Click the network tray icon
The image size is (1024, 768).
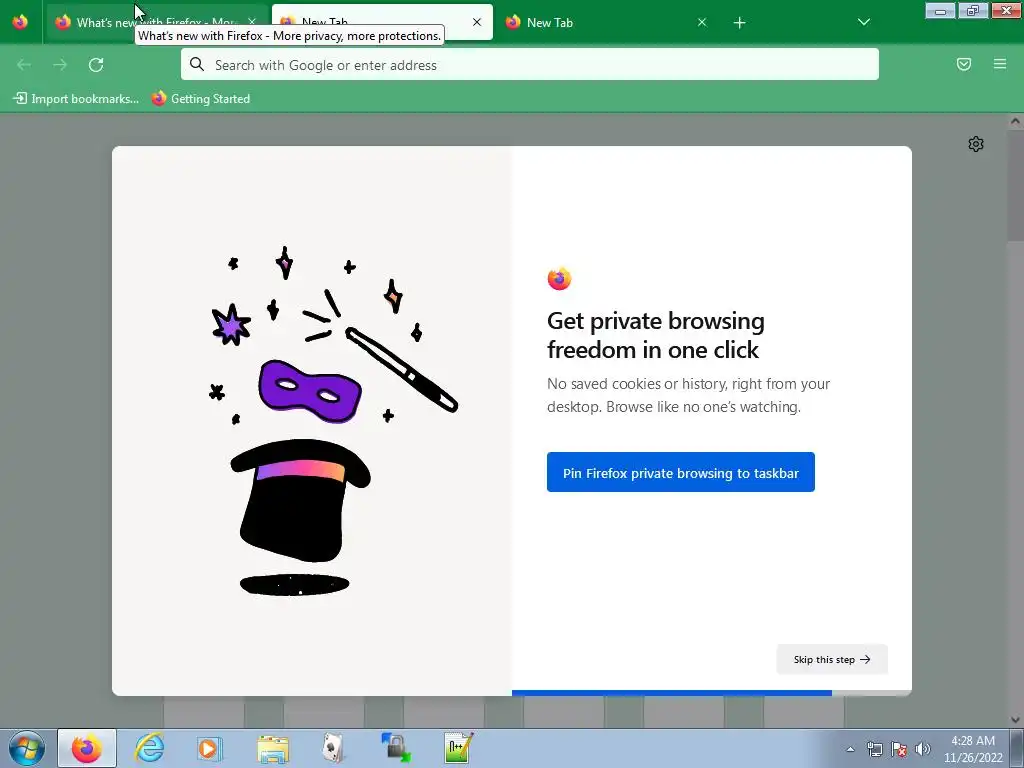pos(874,750)
